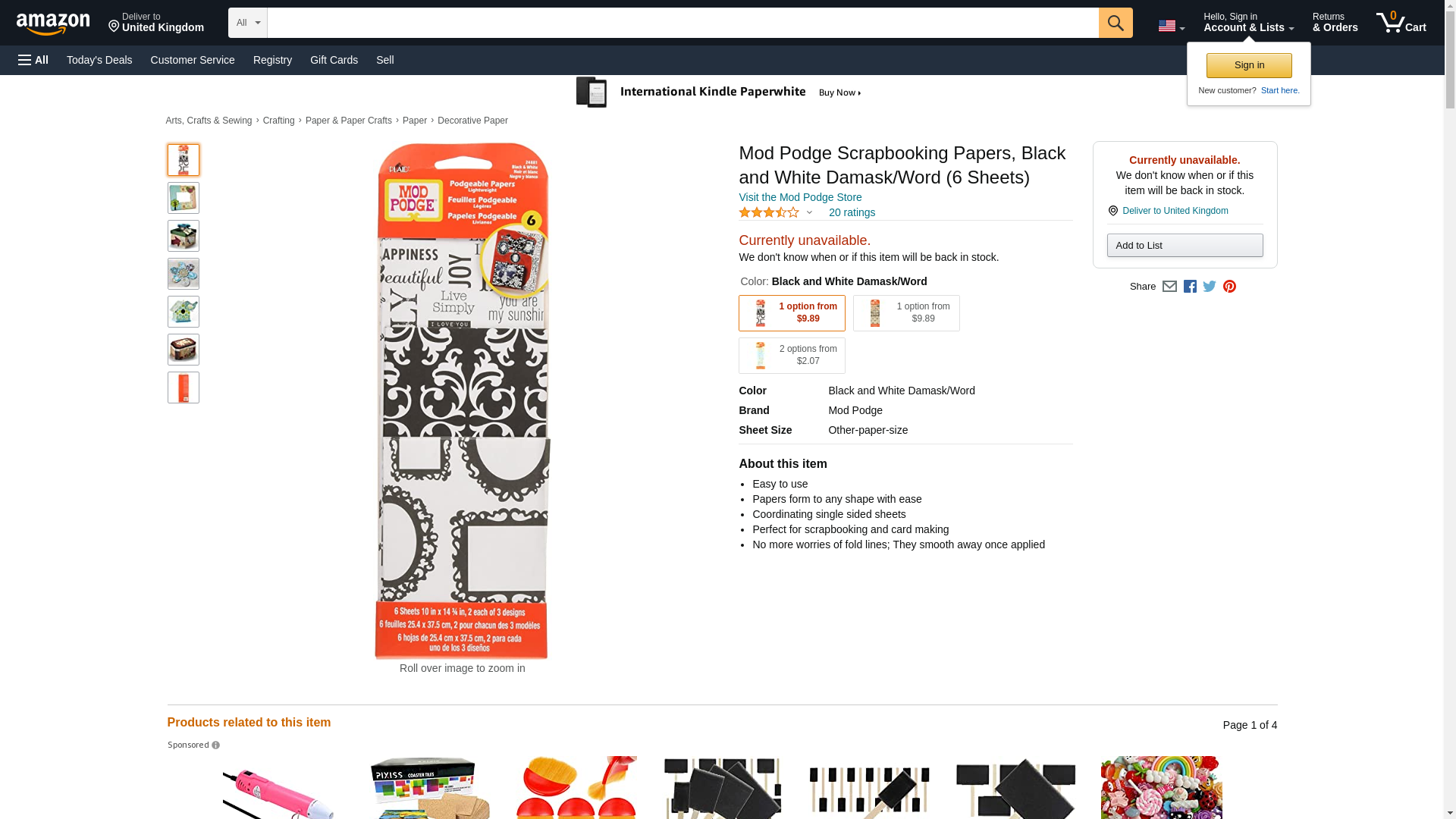Open the language flag dropdown

click(x=1171, y=27)
